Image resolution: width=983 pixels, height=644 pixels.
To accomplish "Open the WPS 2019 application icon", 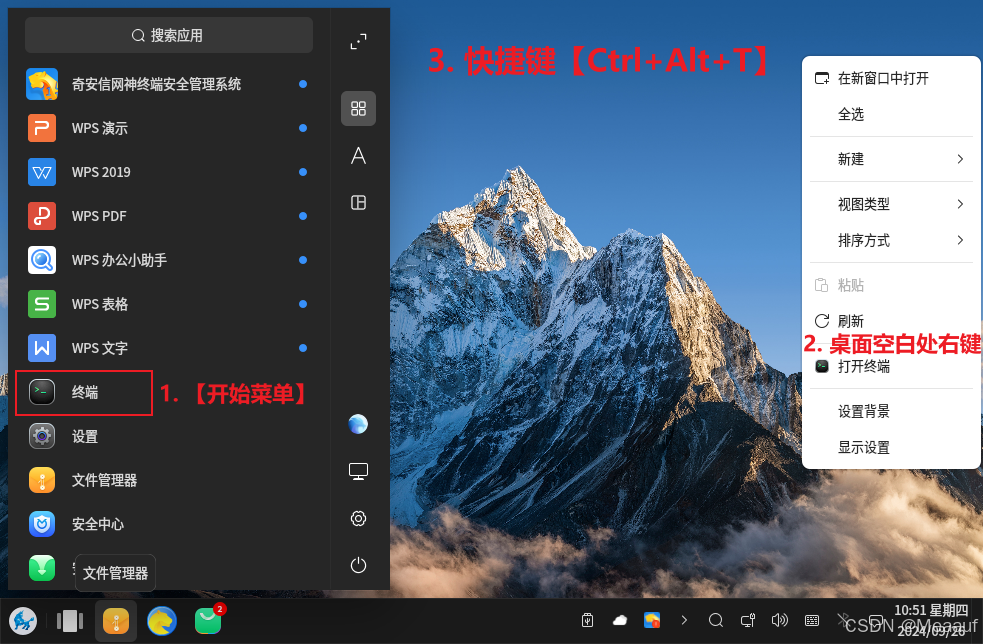I will tap(42, 172).
